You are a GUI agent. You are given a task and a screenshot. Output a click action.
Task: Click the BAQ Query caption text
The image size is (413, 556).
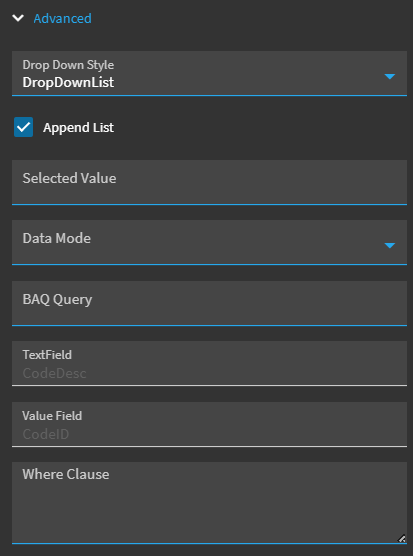pyautogui.click(x=57, y=299)
